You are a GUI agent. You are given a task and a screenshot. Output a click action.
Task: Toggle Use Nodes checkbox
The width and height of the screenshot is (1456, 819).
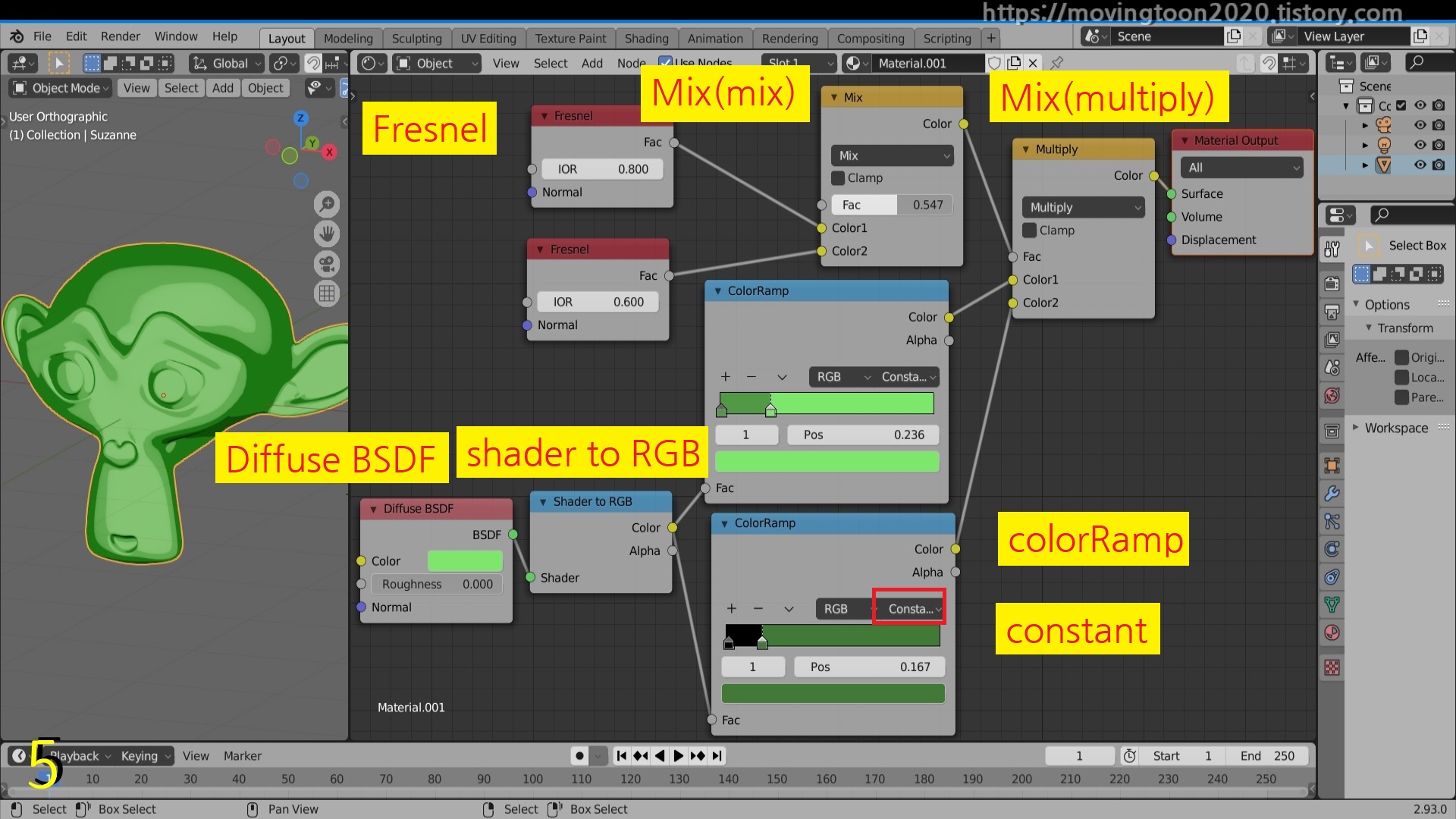(665, 63)
